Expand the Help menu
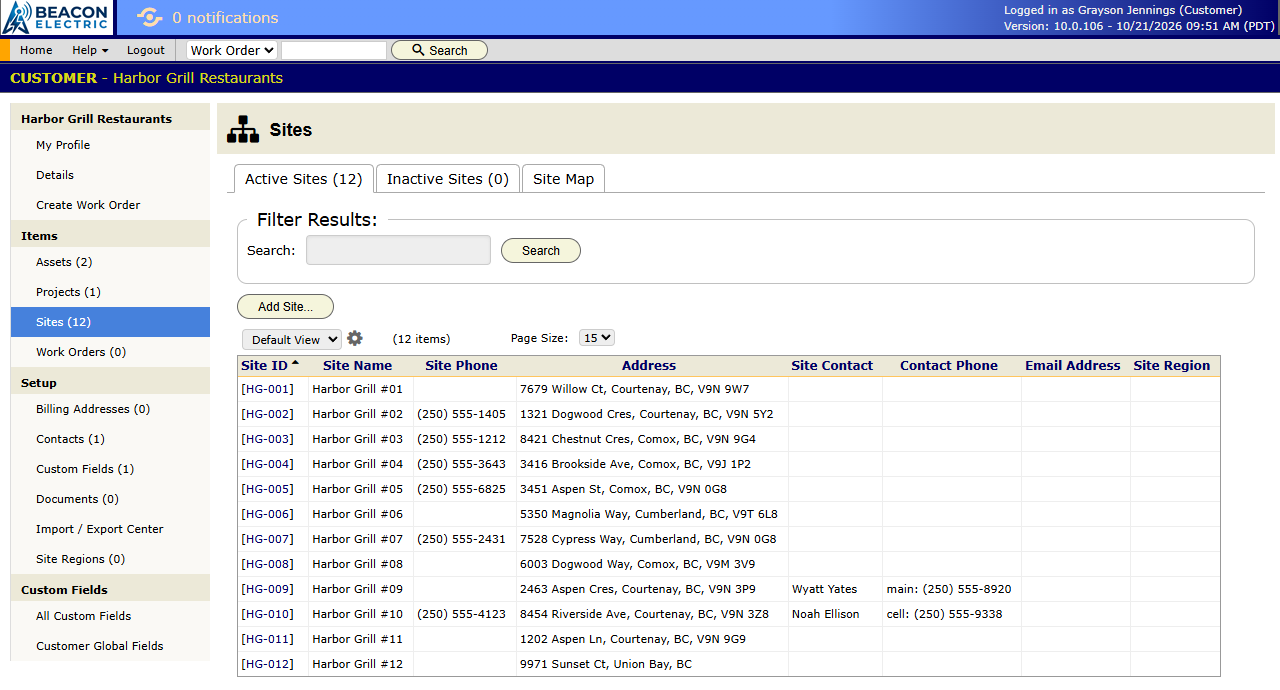The width and height of the screenshot is (1280, 690). tap(90, 50)
